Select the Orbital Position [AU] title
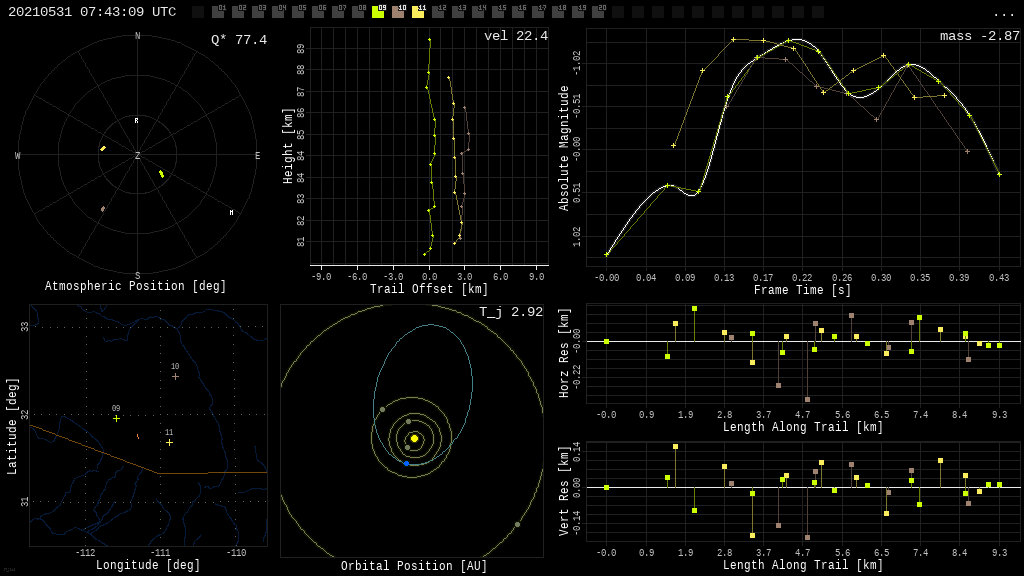The width and height of the screenshot is (1024, 576). [x=414, y=567]
